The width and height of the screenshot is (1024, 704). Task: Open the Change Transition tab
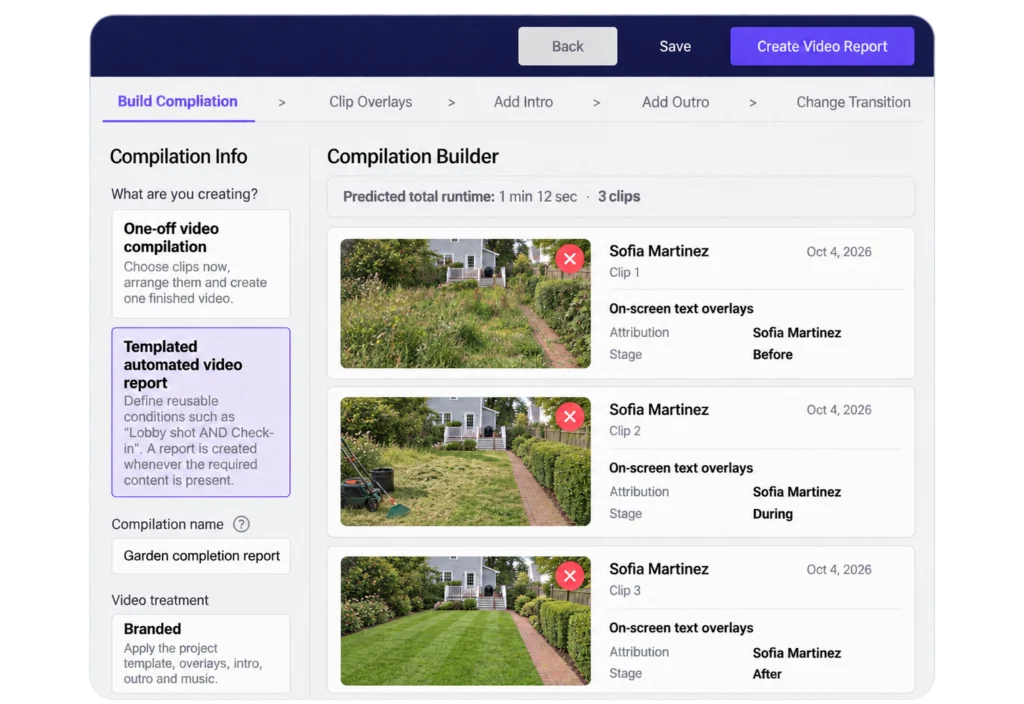853,102
